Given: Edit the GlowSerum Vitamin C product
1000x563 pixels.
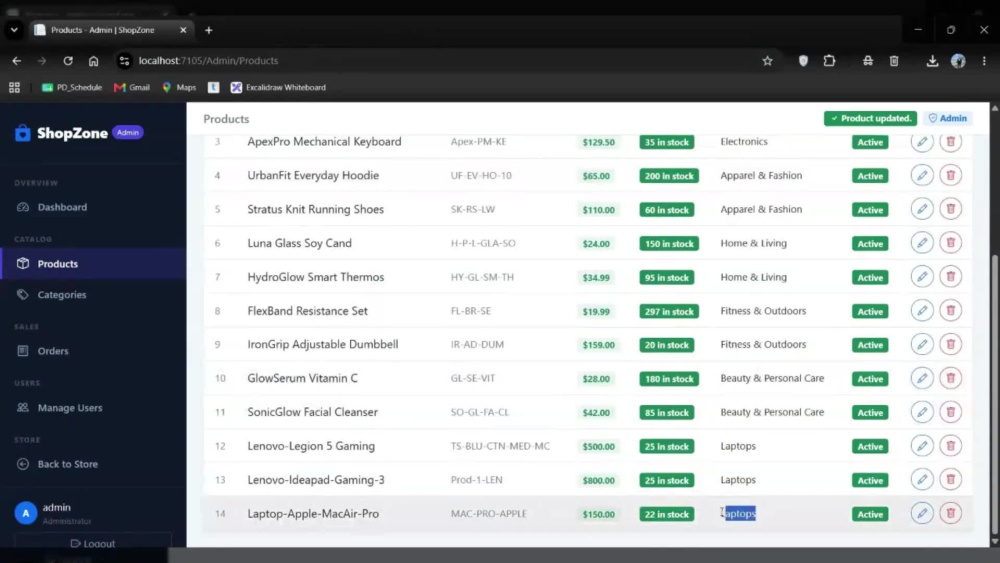Looking at the screenshot, I should pos(922,378).
